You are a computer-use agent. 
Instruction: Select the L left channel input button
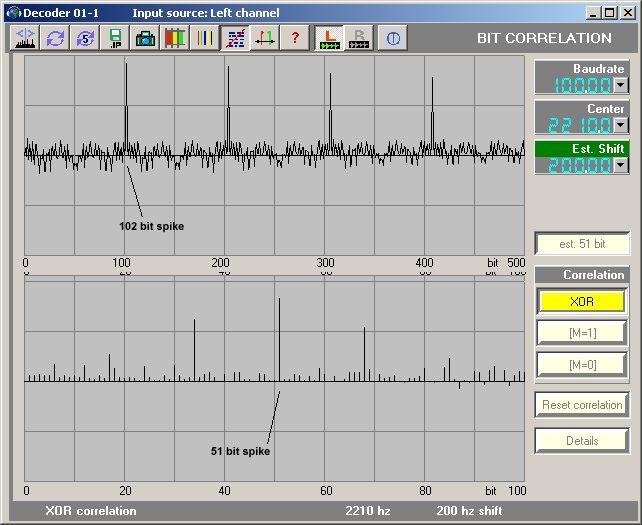pos(328,39)
